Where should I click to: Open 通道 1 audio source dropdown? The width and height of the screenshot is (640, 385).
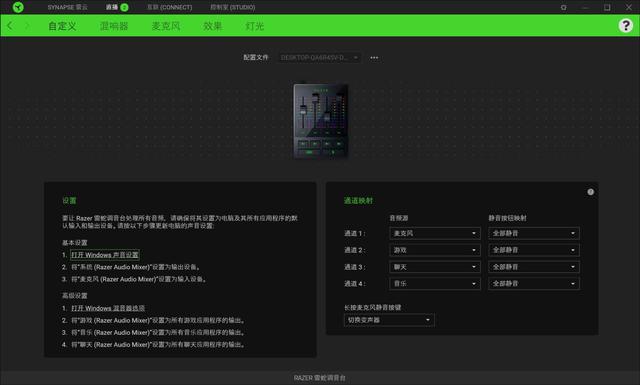pos(435,233)
